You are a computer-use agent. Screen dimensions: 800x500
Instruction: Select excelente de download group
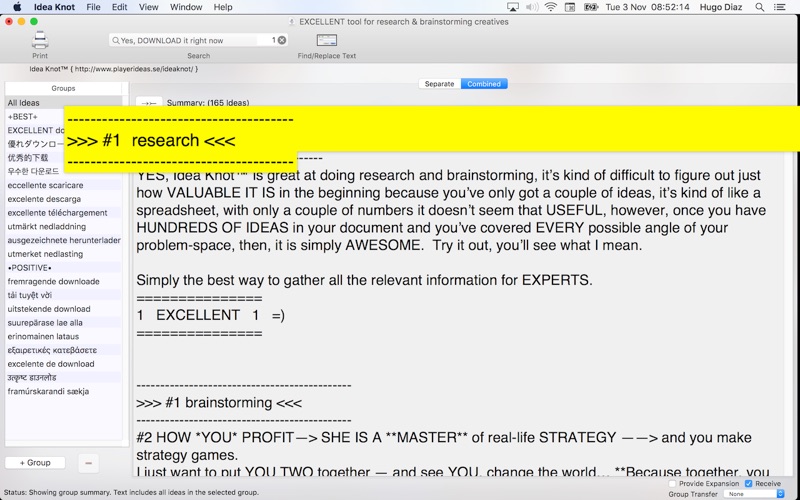click(x=64, y=364)
